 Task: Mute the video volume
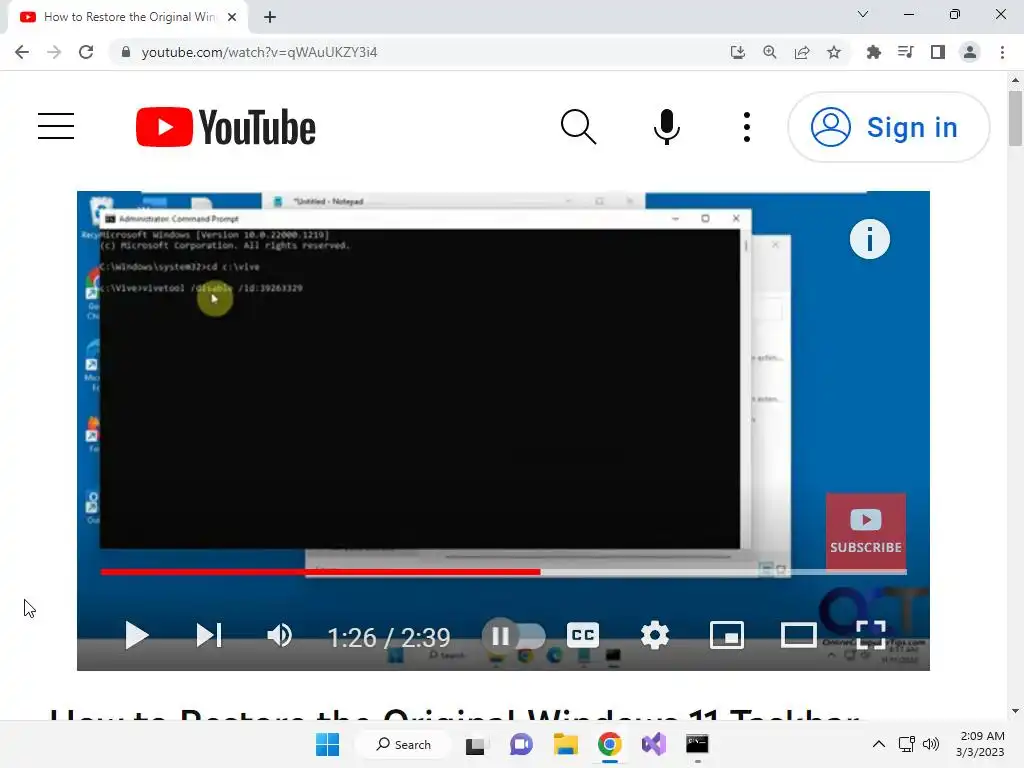click(x=280, y=635)
